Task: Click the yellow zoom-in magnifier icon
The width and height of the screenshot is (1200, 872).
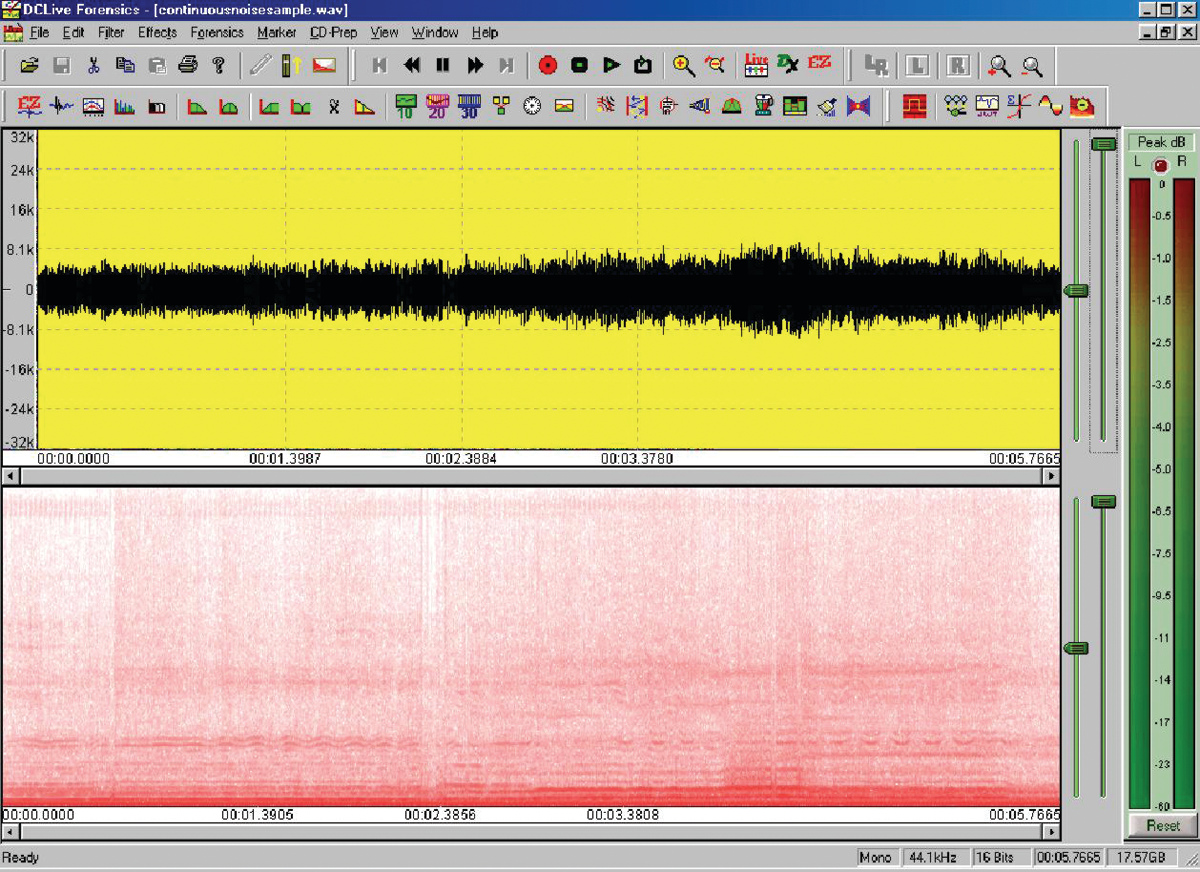Action: [684, 66]
